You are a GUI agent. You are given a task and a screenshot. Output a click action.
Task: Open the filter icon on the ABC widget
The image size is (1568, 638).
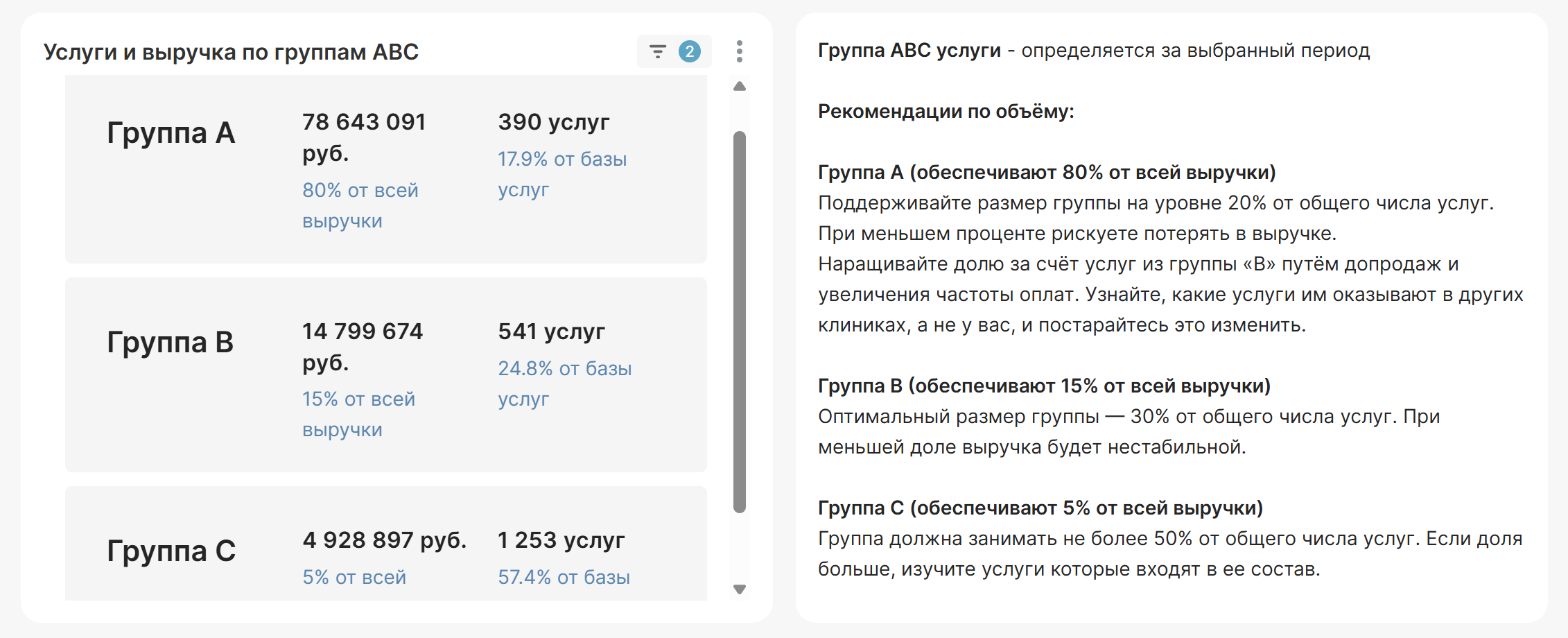tap(656, 51)
